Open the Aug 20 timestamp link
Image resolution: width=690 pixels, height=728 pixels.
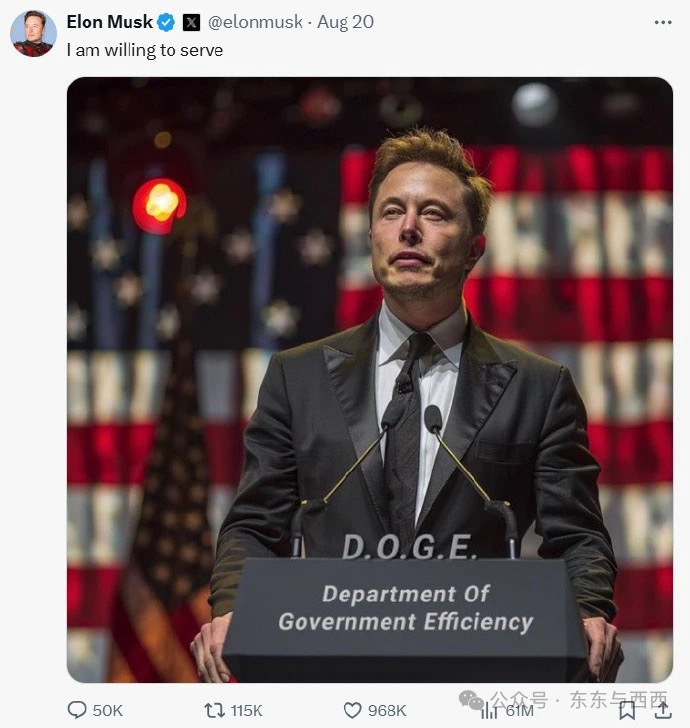coord(345,22)
